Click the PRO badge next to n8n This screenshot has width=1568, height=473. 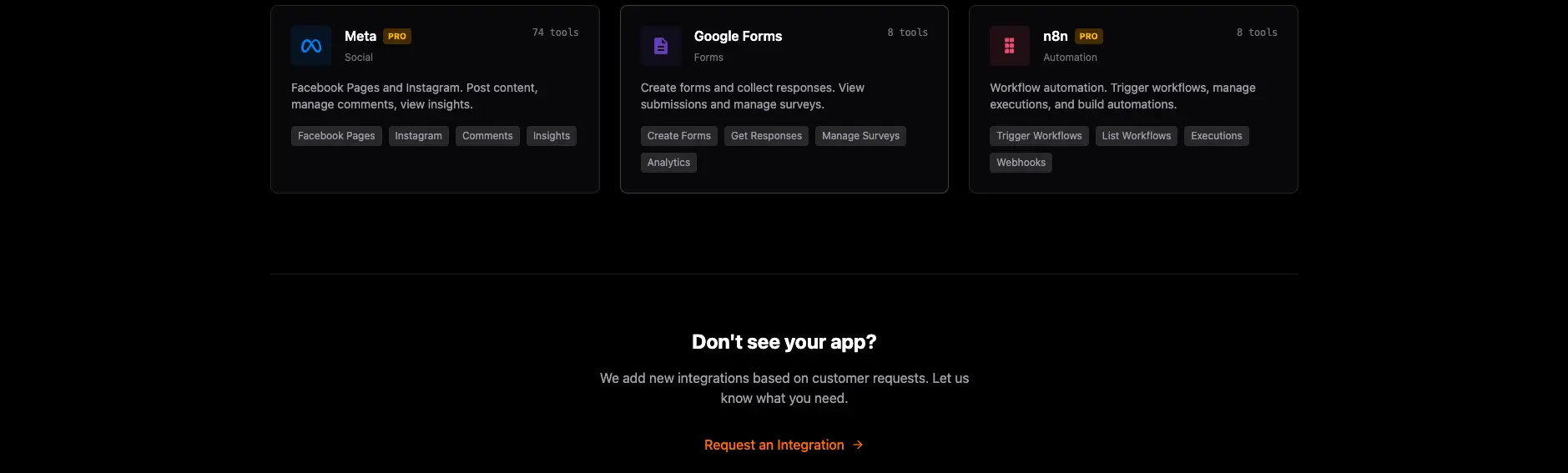(1089, 36)
